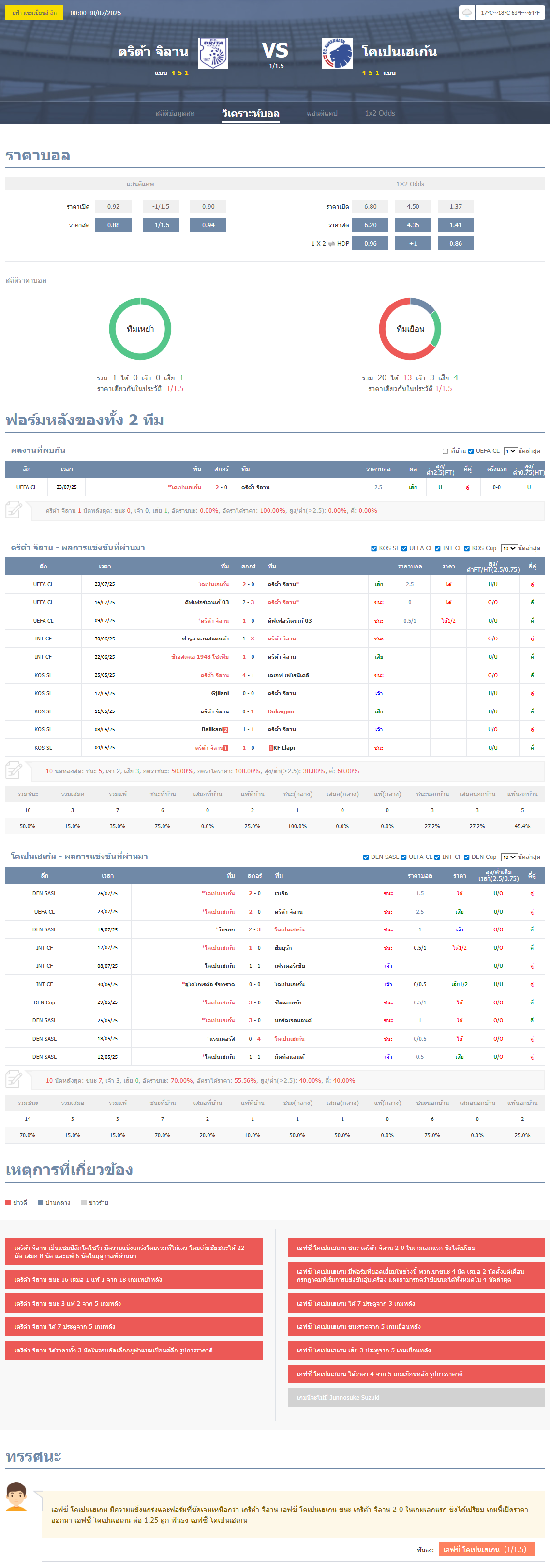
Task: Click live 1x2 odds 6.20
Action: tap(371, 225)
